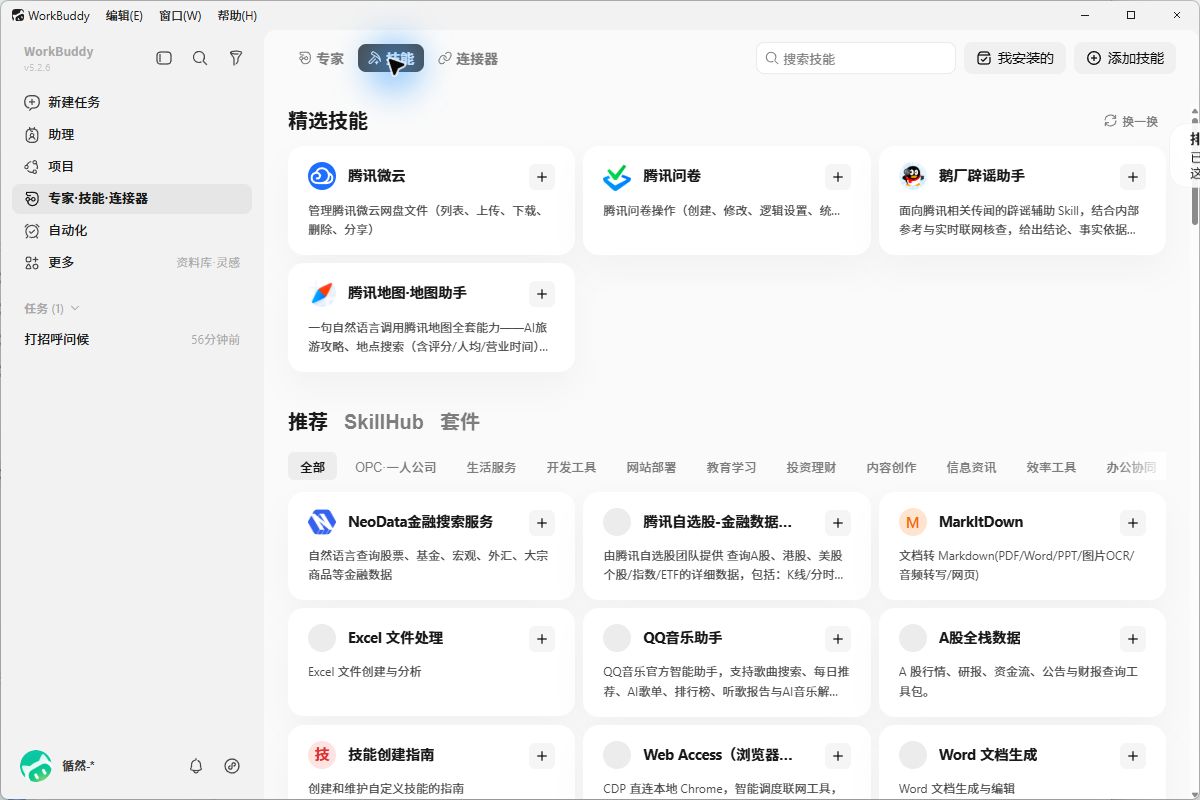1200x800 pixels.
Task: Click the green user avatar at bottom
Action: point(36,766)
